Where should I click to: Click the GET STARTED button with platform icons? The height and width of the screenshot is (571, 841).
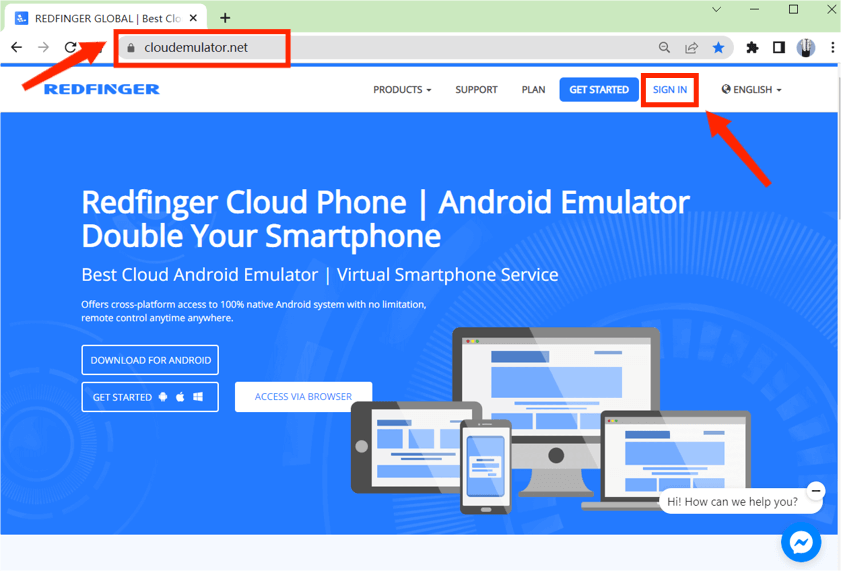coord(150,397)
